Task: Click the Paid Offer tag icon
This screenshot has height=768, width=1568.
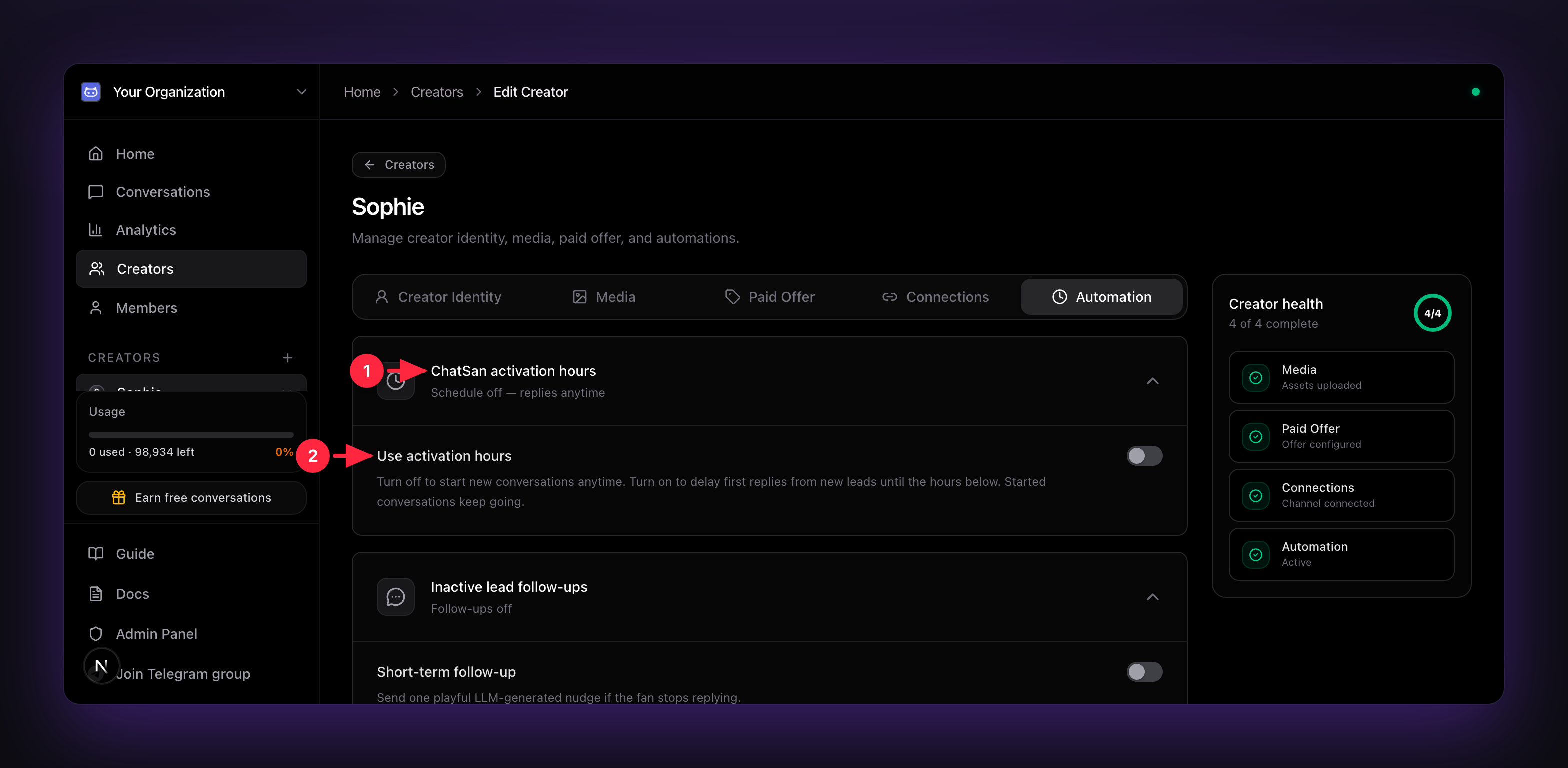Action: point(733,297)
